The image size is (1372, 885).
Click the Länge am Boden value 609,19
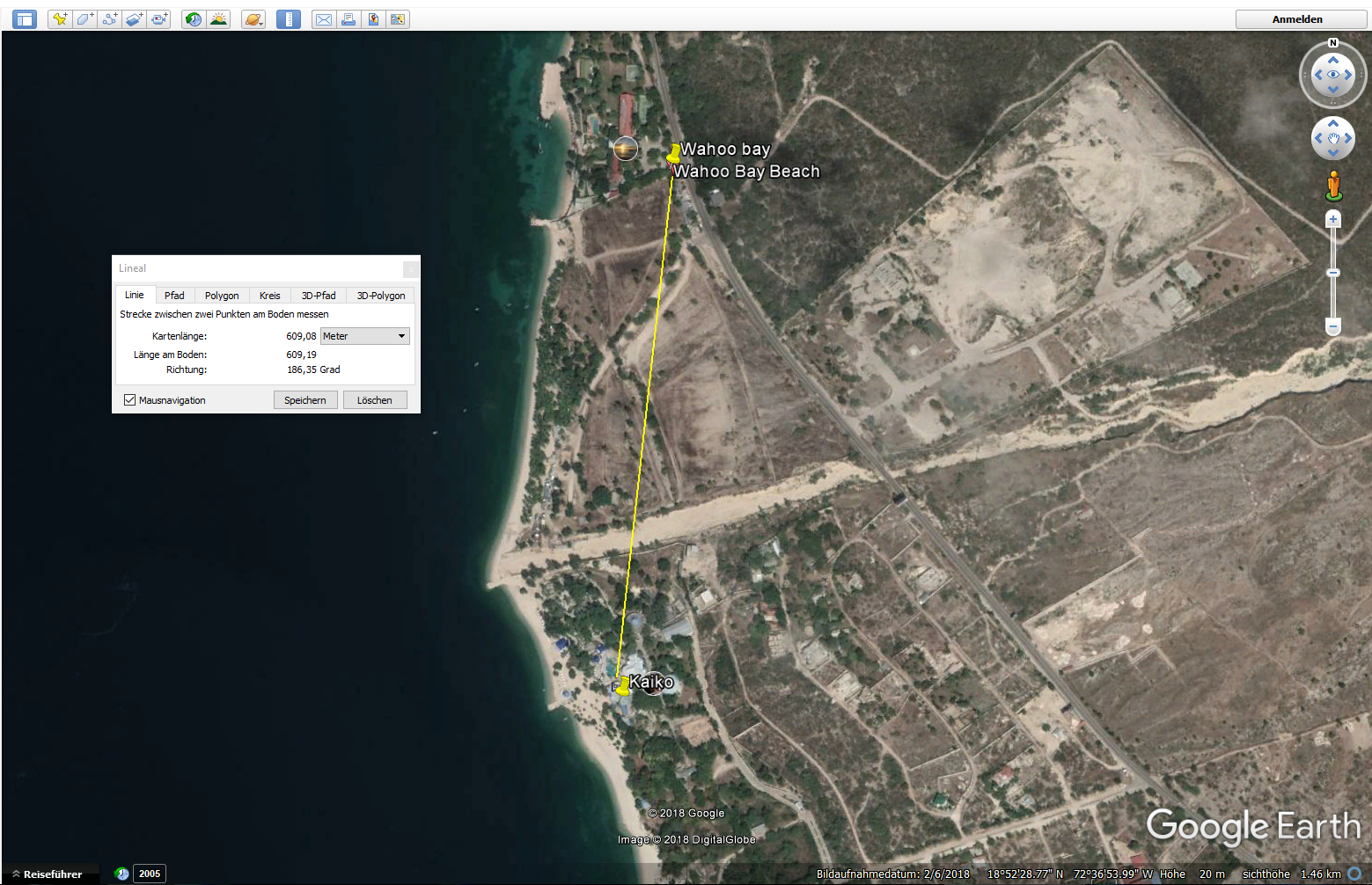(x=301, y=355)
